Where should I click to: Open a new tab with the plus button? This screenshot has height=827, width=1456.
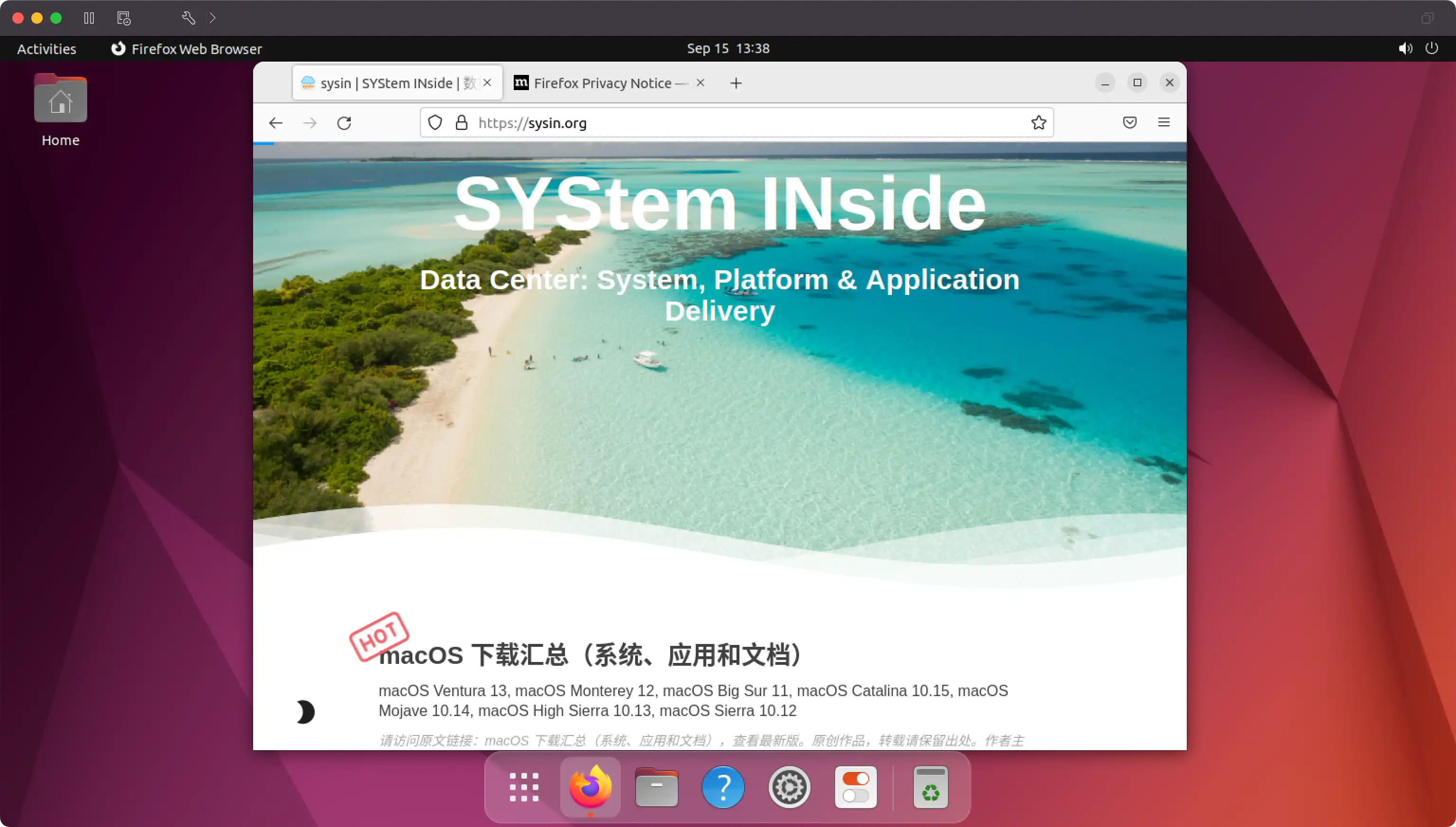point(736,83)
